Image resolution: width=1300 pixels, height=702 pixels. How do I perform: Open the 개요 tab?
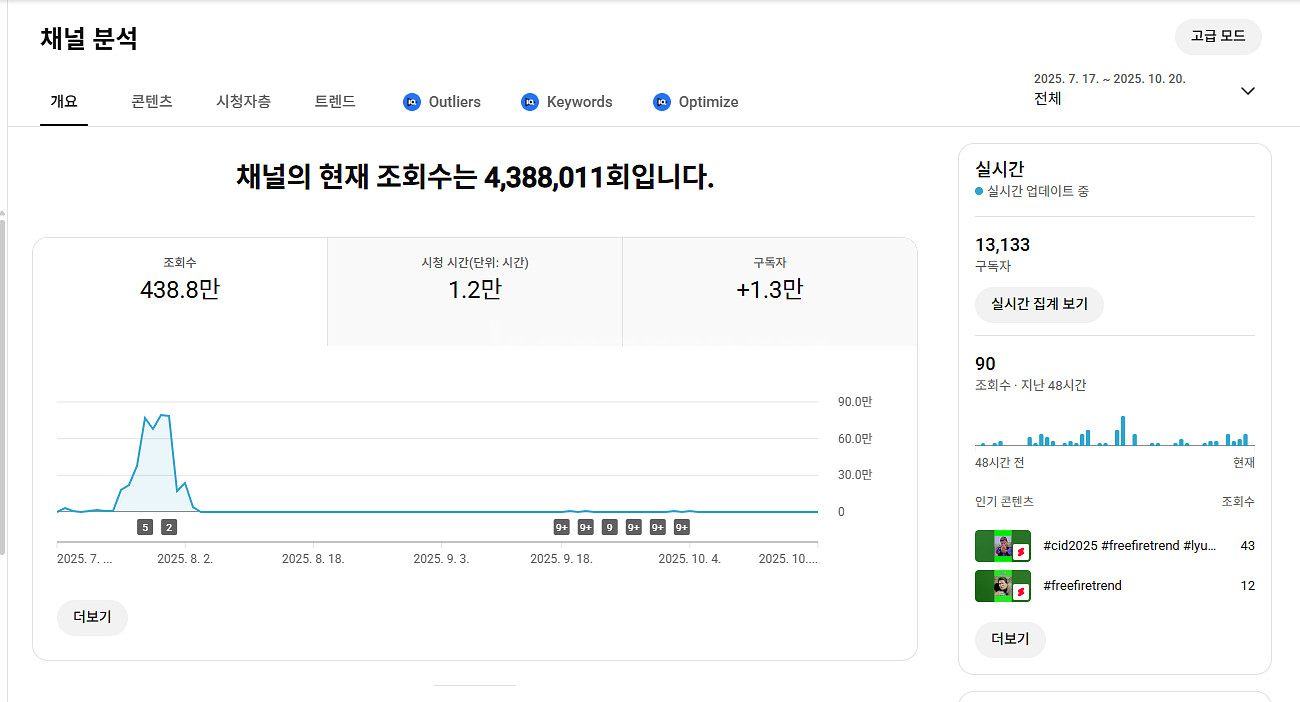coord(64,102)
